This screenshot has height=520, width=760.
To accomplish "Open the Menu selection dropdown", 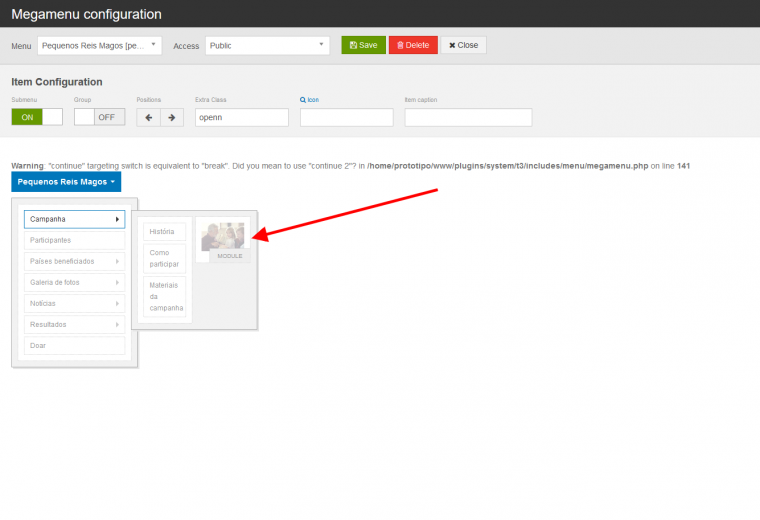I will [x=99, y=46].
